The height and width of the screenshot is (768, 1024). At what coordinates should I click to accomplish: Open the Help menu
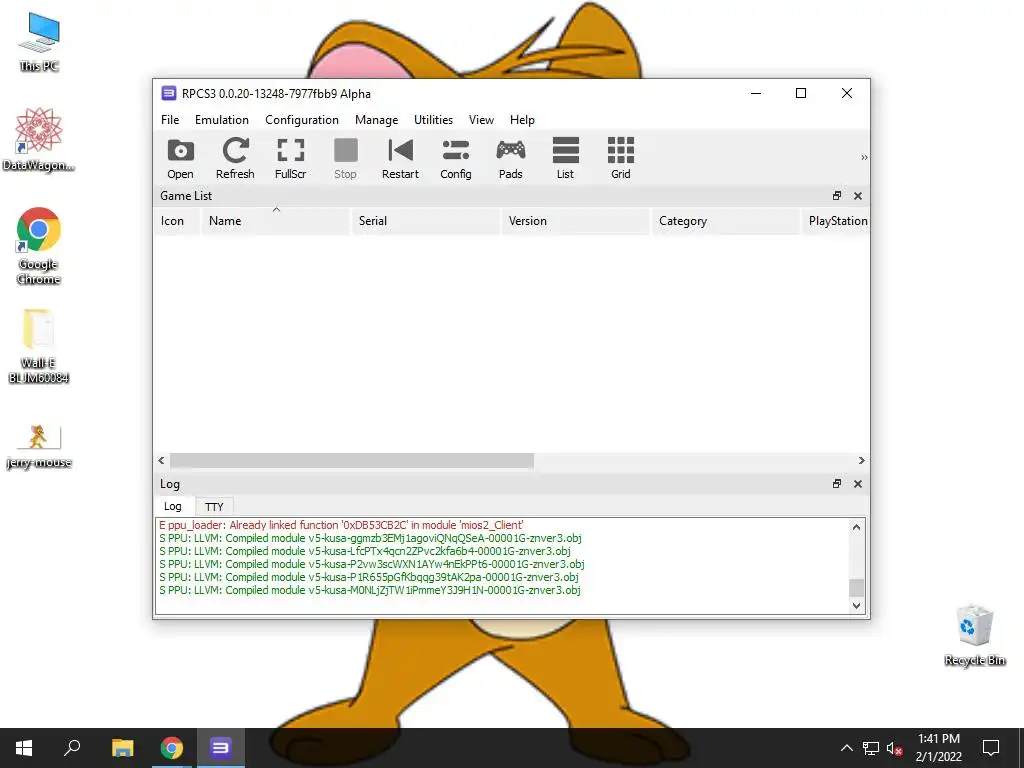coord(522,120)
